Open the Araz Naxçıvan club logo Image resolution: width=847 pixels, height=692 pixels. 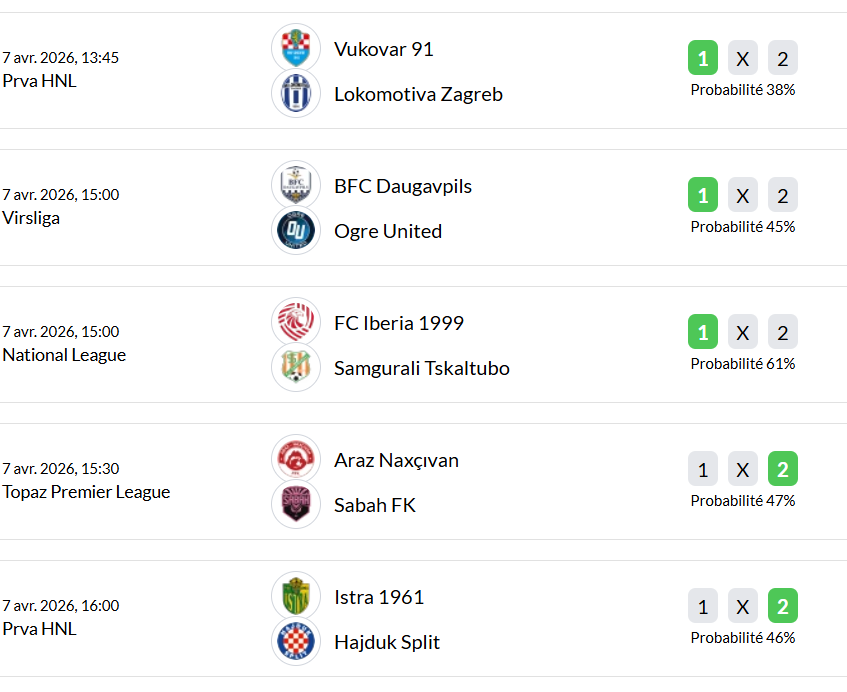[296, 460]
